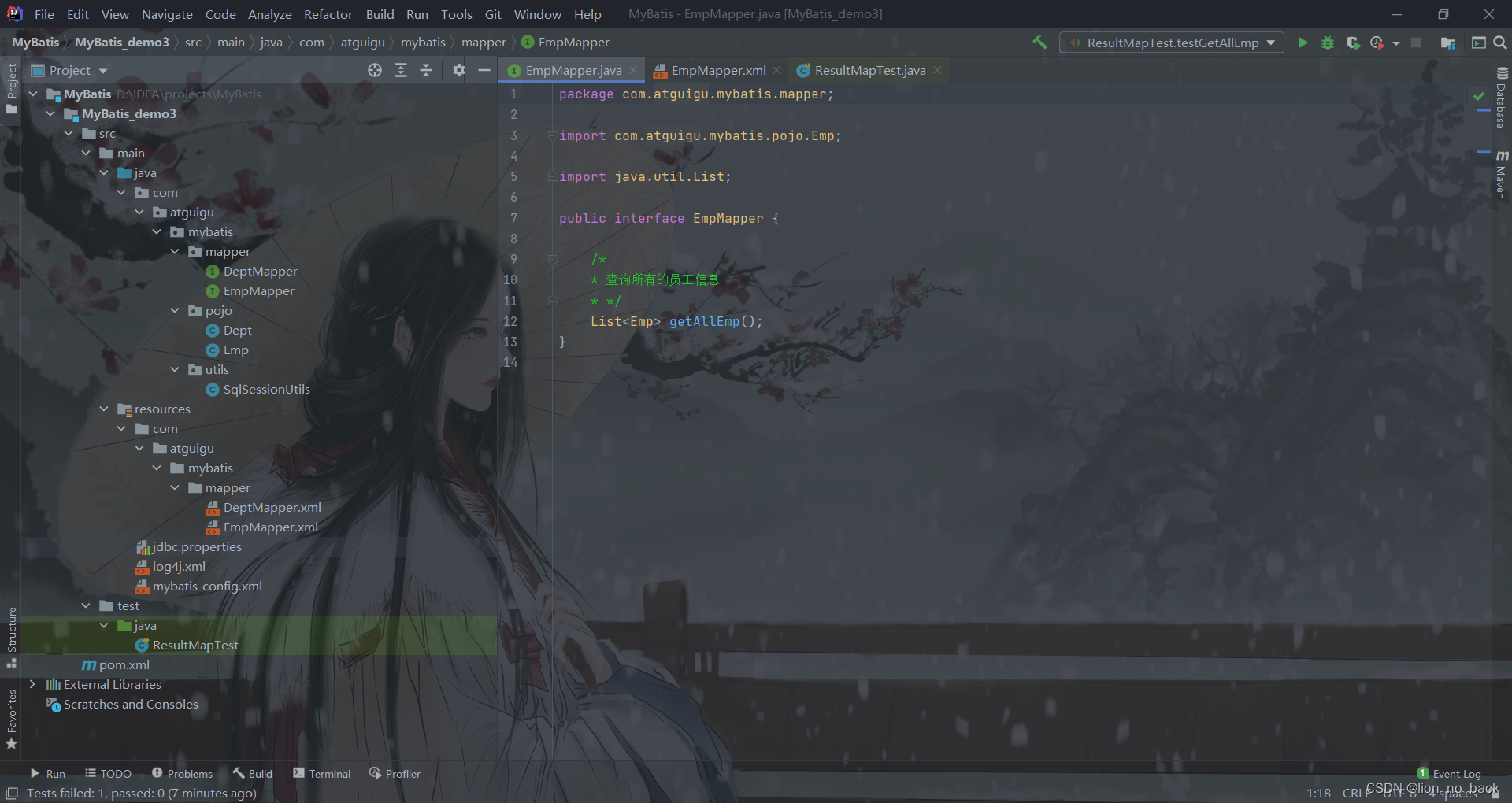Open the Run tool window
1512x803 pixels.
pyautogui.click(x=47, y=774)
